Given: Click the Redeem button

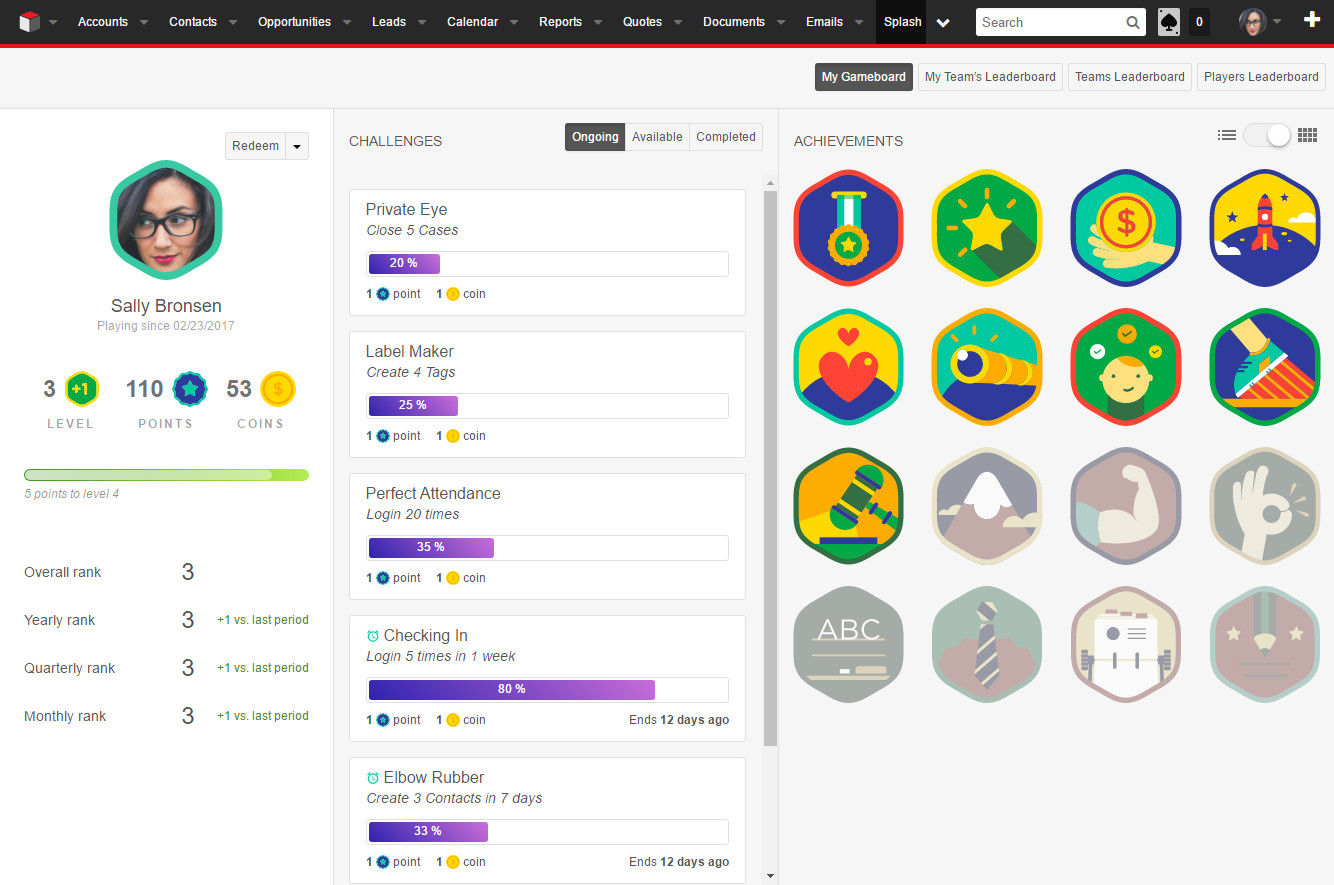Looking at the screenshot, I should (255, 146).
